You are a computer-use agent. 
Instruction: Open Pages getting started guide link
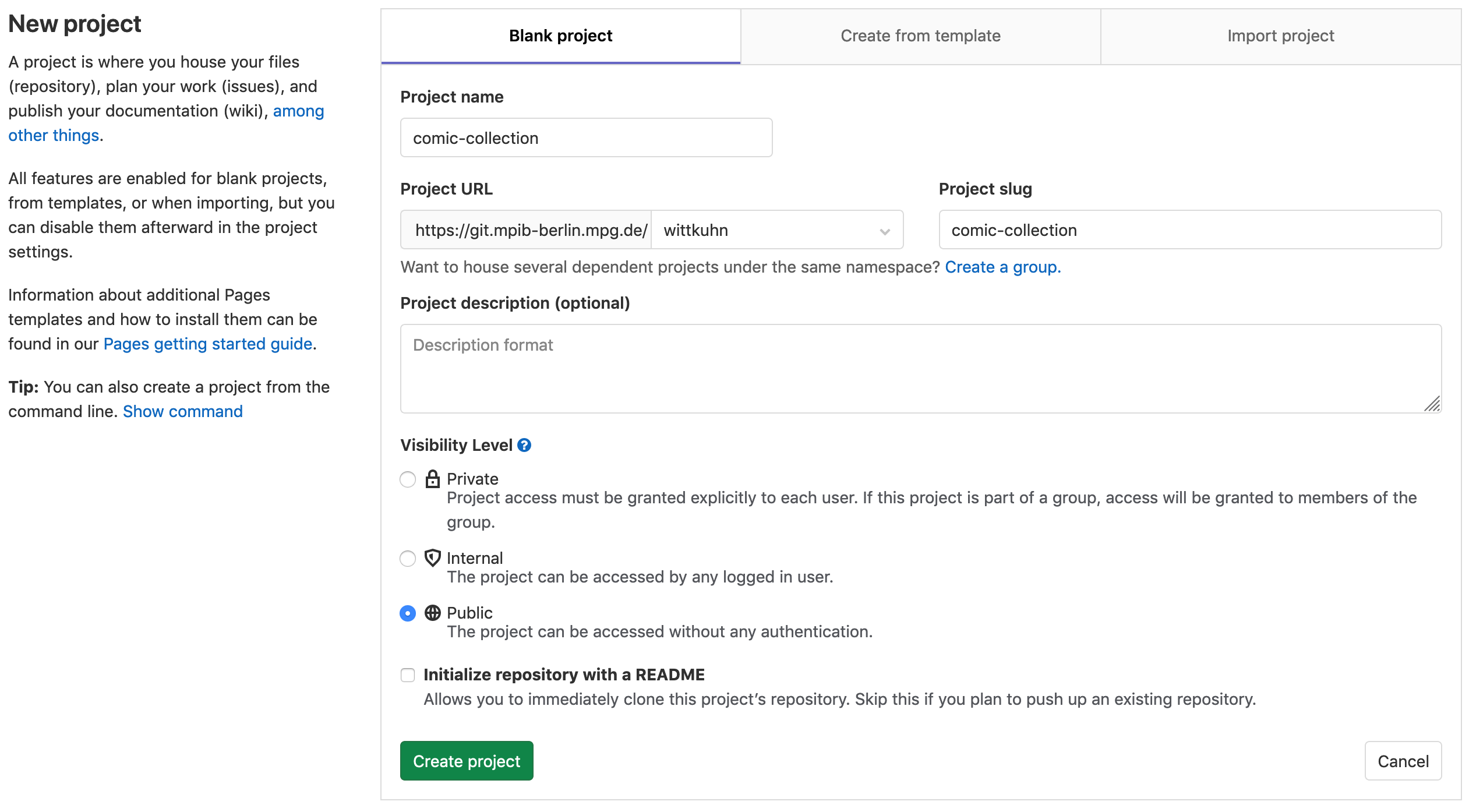(x=208, y=344)
